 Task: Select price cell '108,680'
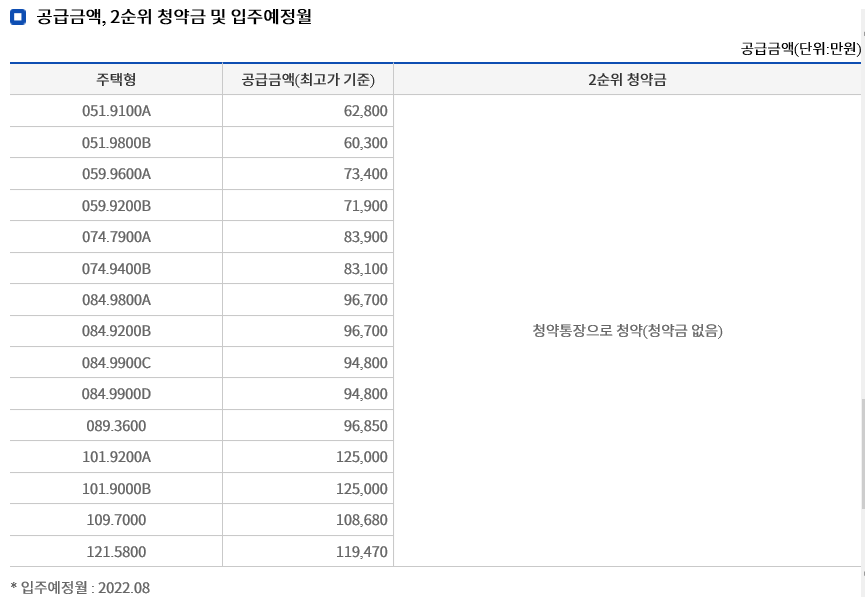[x=308, y=520]
